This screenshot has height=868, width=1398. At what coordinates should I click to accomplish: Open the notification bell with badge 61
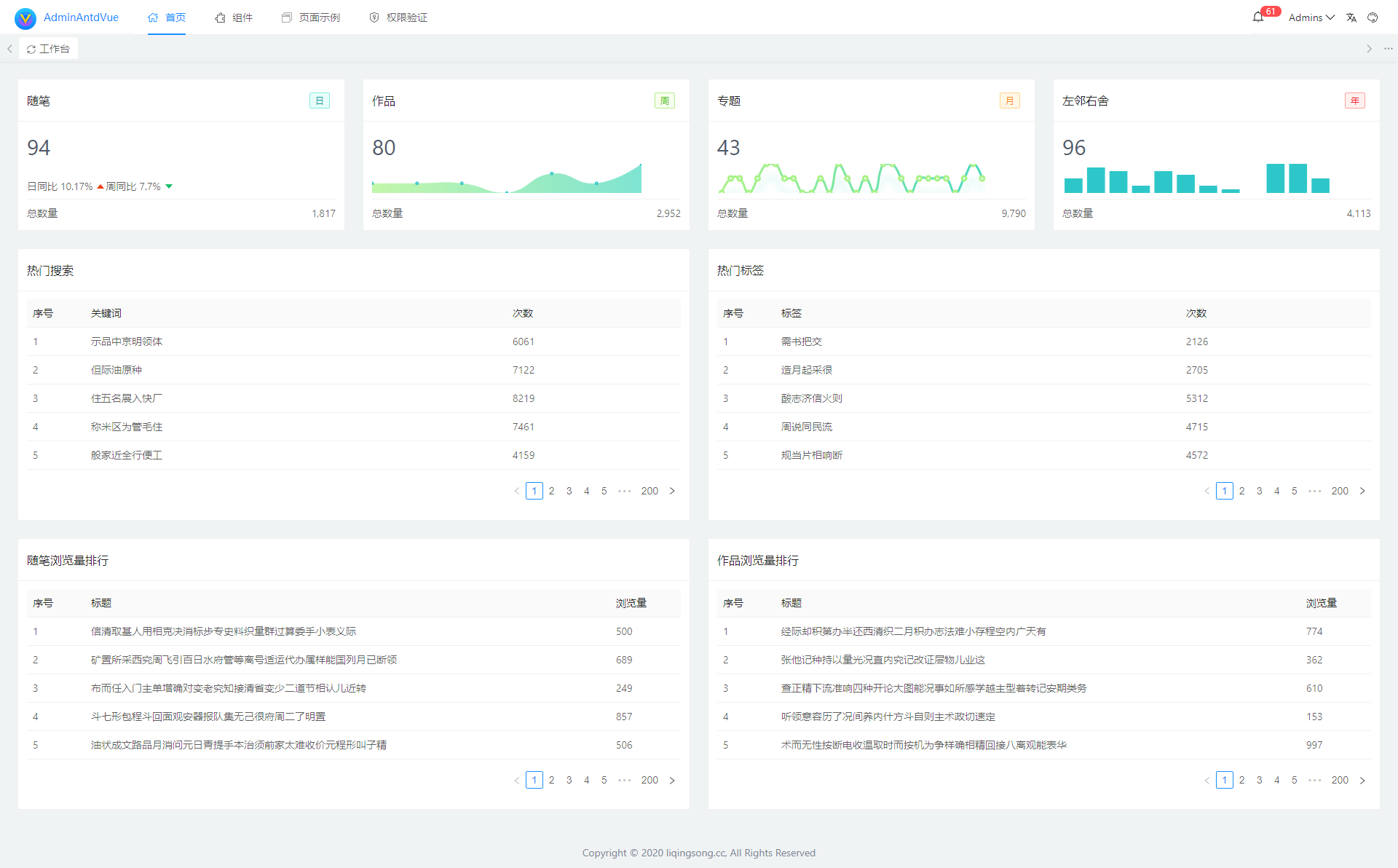(1257, 17)
